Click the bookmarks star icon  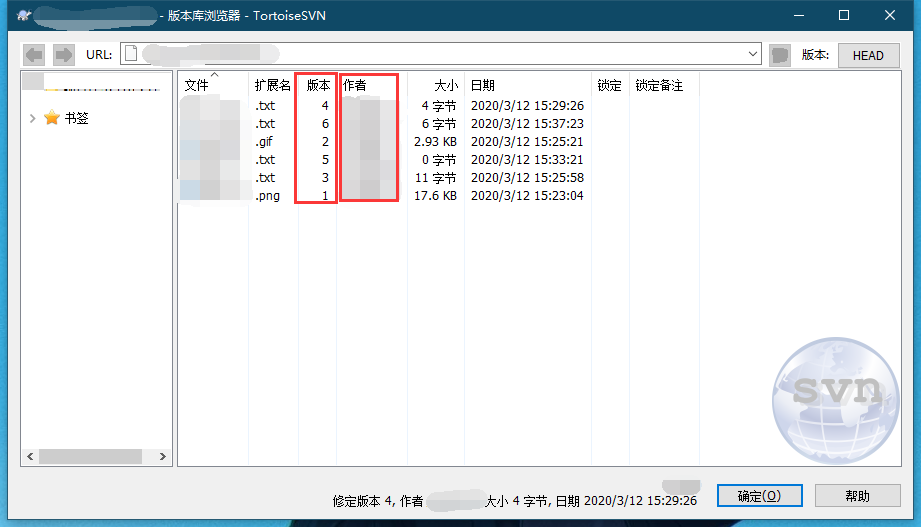52,118
